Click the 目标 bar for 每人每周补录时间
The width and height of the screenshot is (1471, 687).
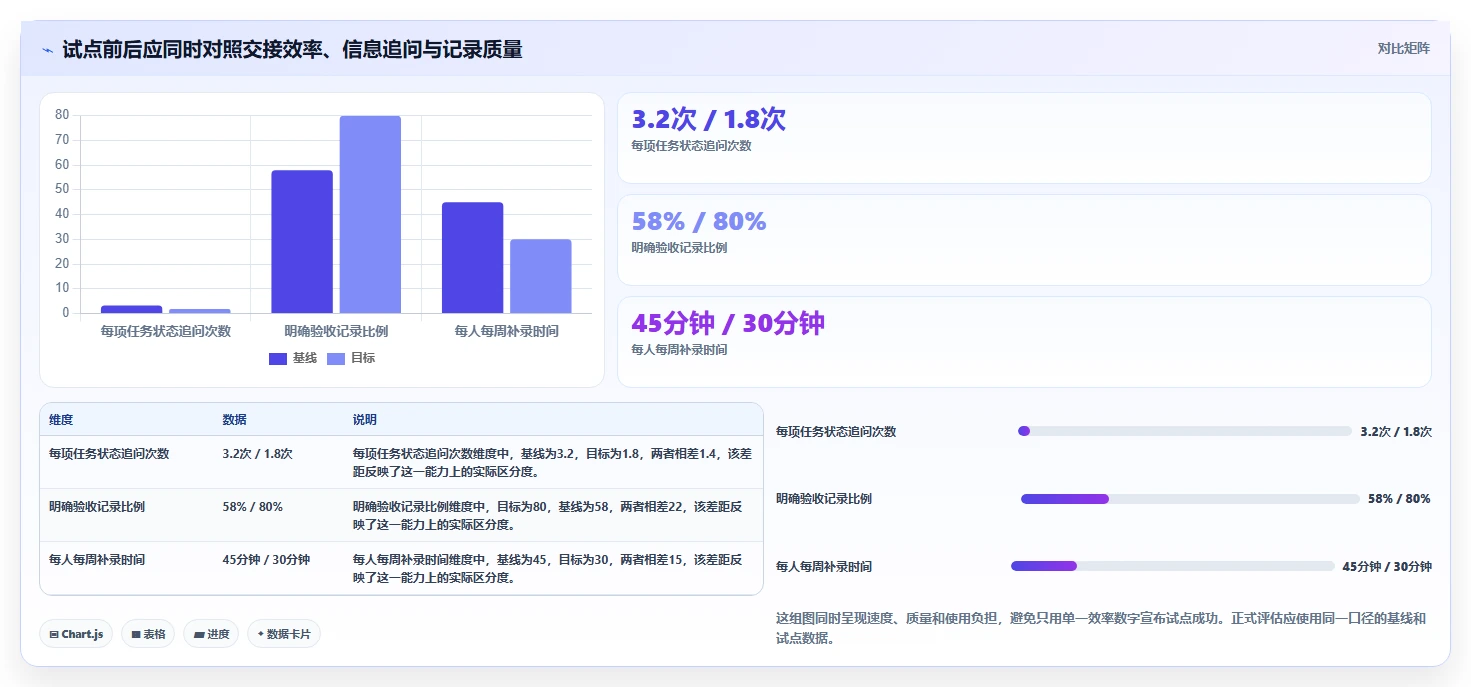pyautogui.click(x=541, y=276)
